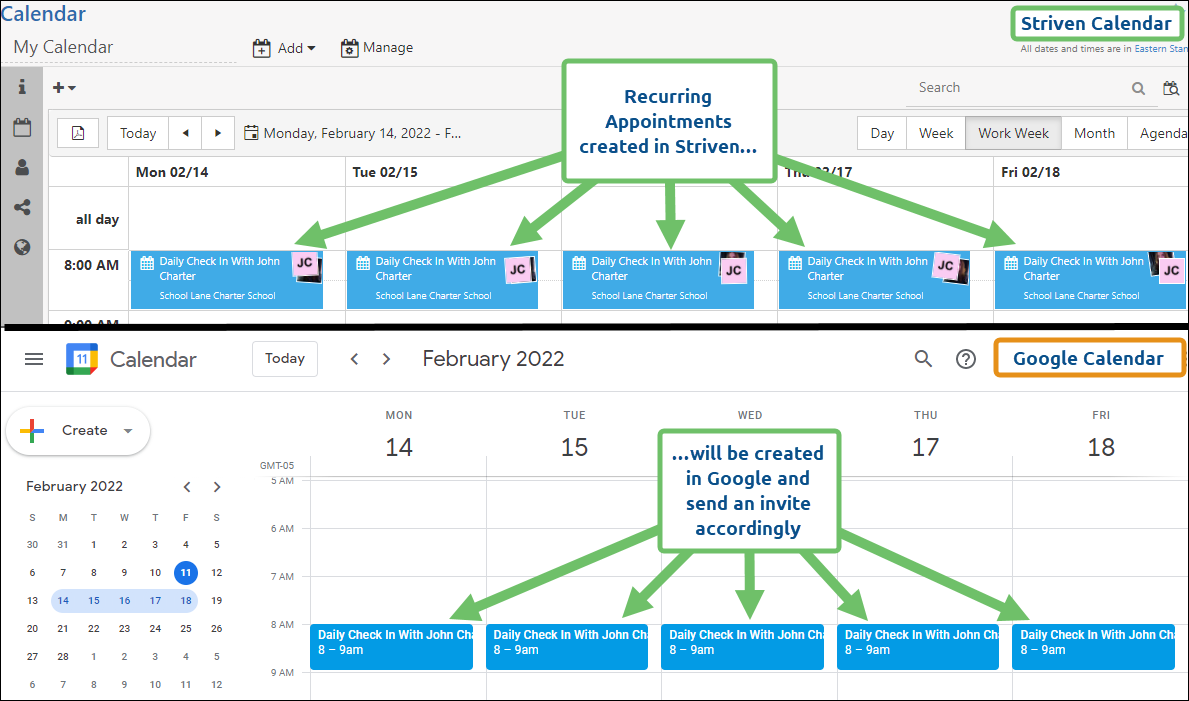1189x701 pixels.
Task: Click the Google Calendar logo
Action: pos(82,359)
